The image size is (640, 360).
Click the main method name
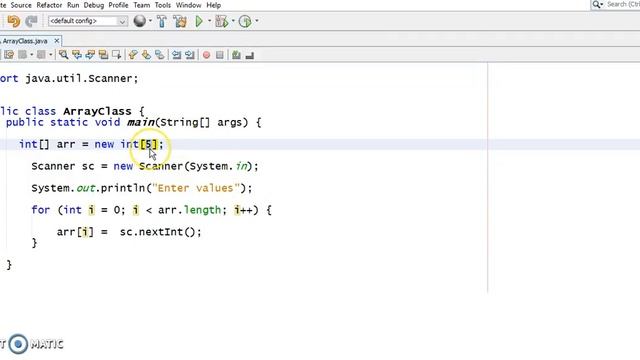pos(141,122)
